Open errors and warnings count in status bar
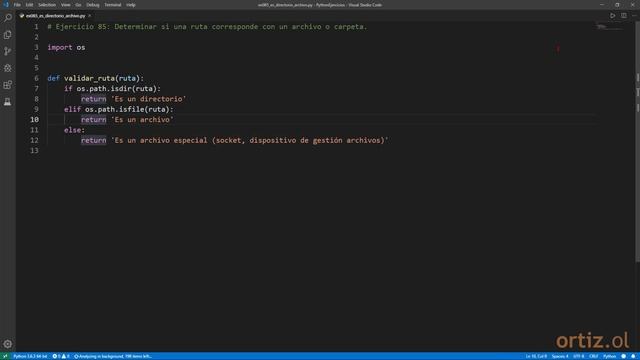Screen dimensions: 640x360 coord(61,356)
